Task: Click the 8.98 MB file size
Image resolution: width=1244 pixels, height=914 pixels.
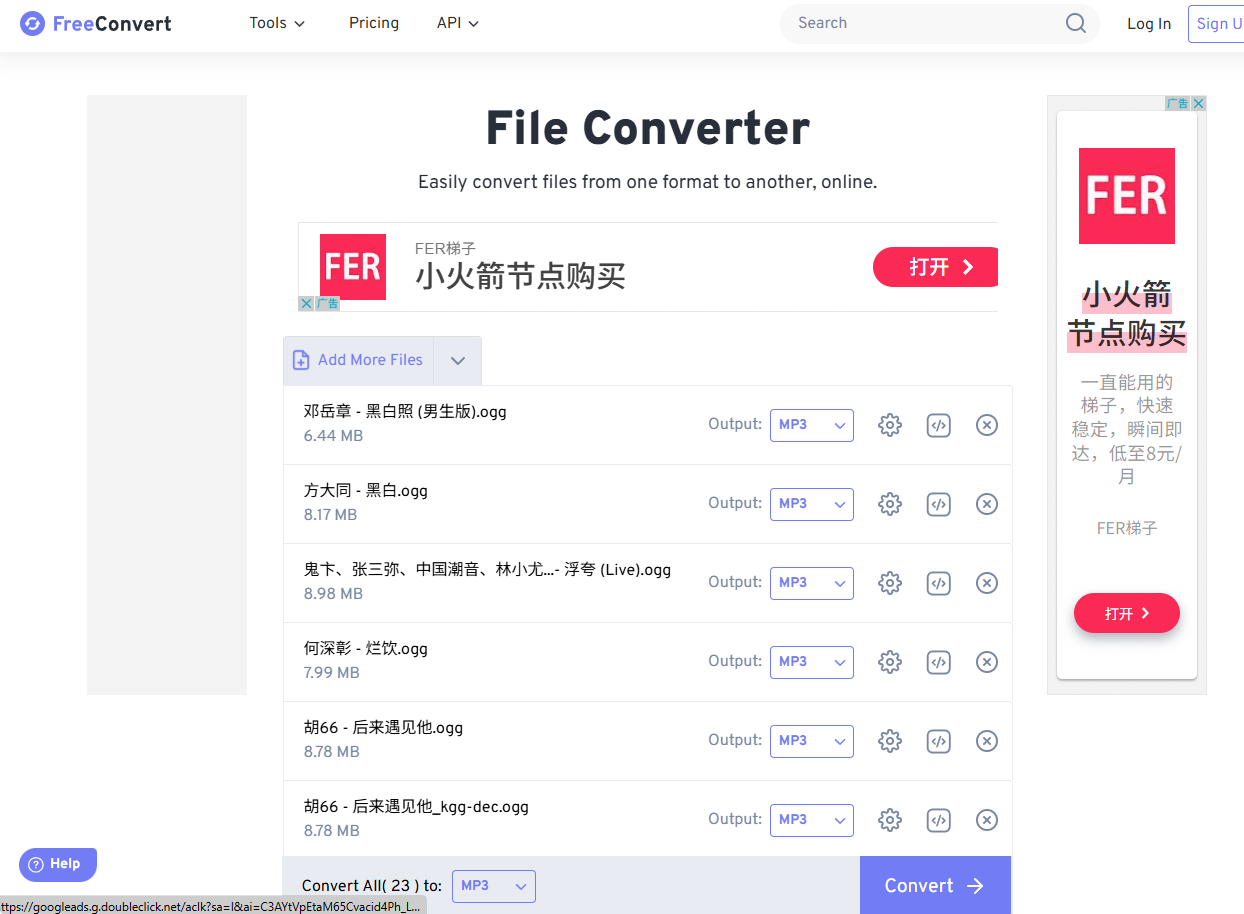Action: click(x=333, y=594)
